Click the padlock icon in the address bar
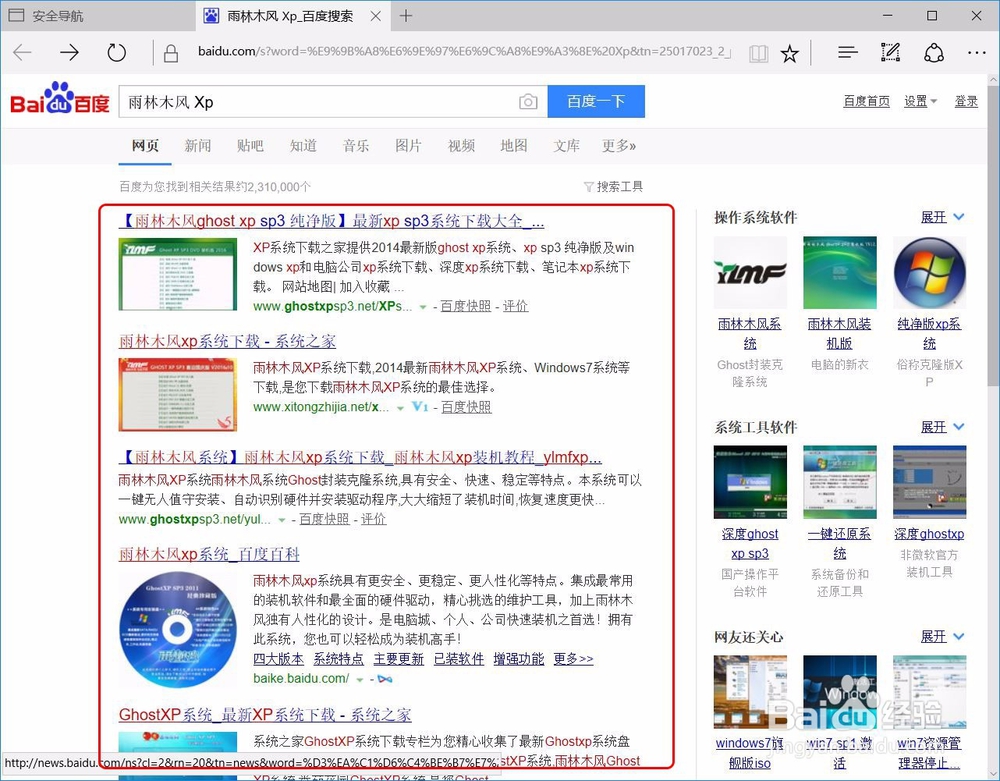The image size is (1000, 781). (x=171, y=53)
